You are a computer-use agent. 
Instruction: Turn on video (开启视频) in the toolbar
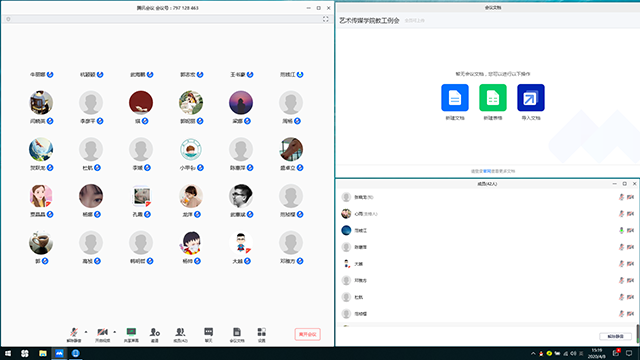[102, 335]
